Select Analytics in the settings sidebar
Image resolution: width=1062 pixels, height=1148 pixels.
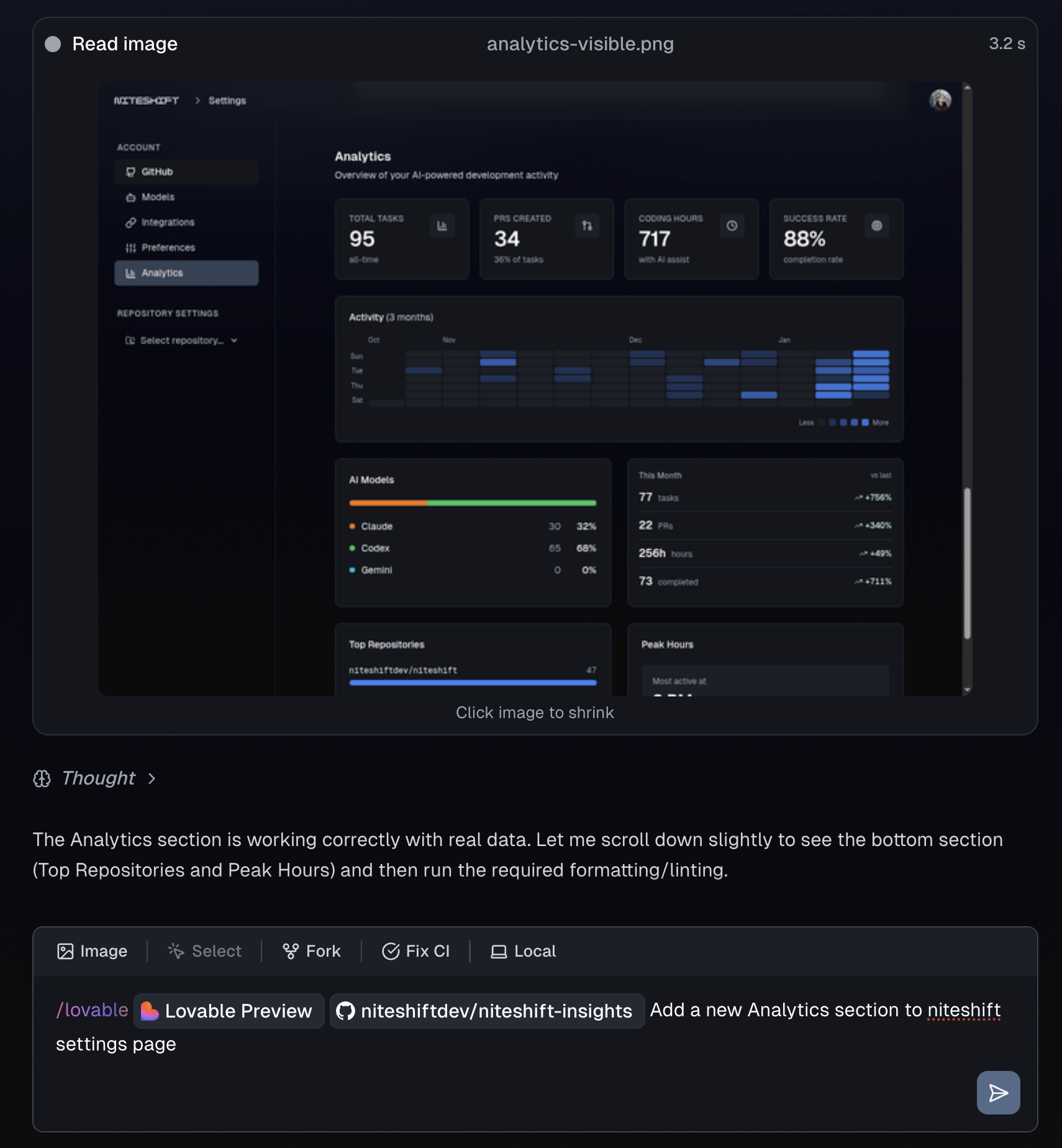pyautogui.click(x=186, y=273)
